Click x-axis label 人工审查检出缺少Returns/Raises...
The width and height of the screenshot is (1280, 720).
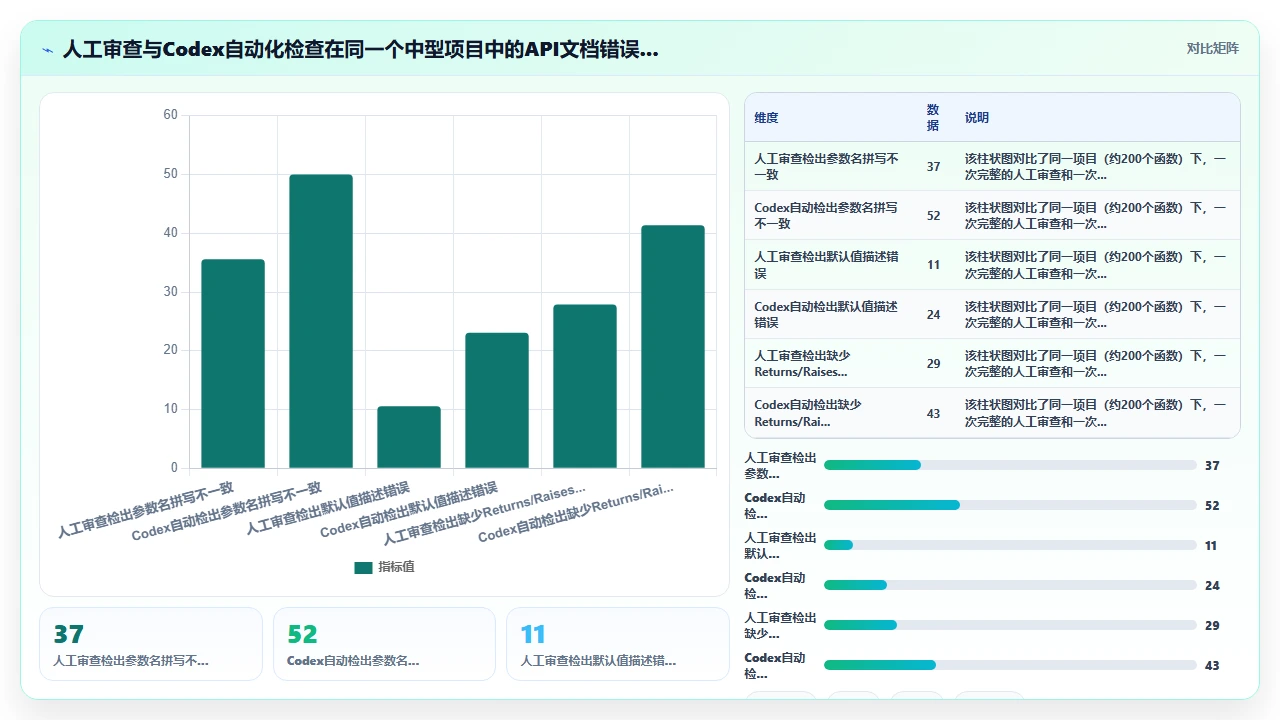click(485, 513)
